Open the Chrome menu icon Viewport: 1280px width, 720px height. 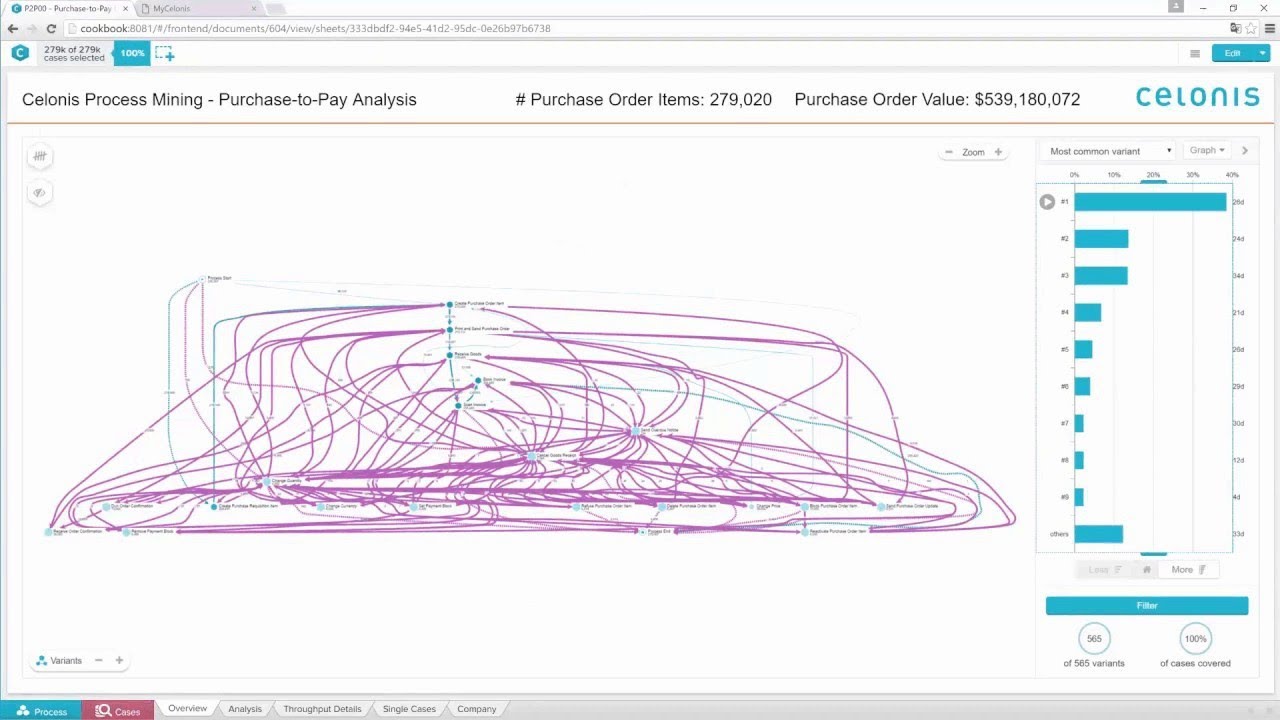(x=1270, y=29)
